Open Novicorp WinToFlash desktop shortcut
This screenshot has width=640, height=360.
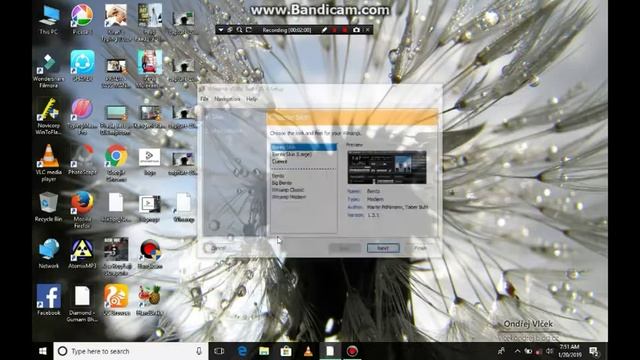pyautogui.click(x=49, y=117)
